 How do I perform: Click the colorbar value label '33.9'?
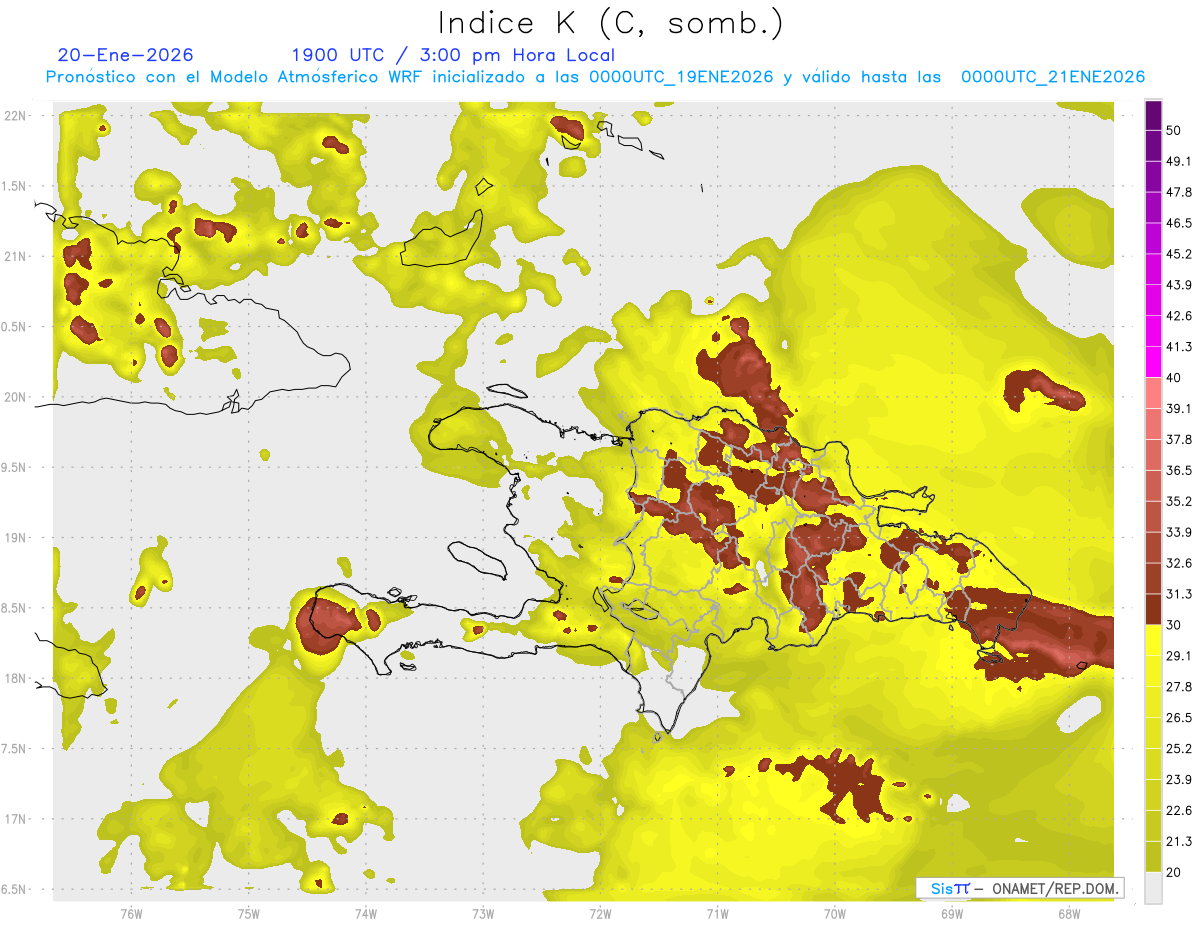pos(1179,532)
